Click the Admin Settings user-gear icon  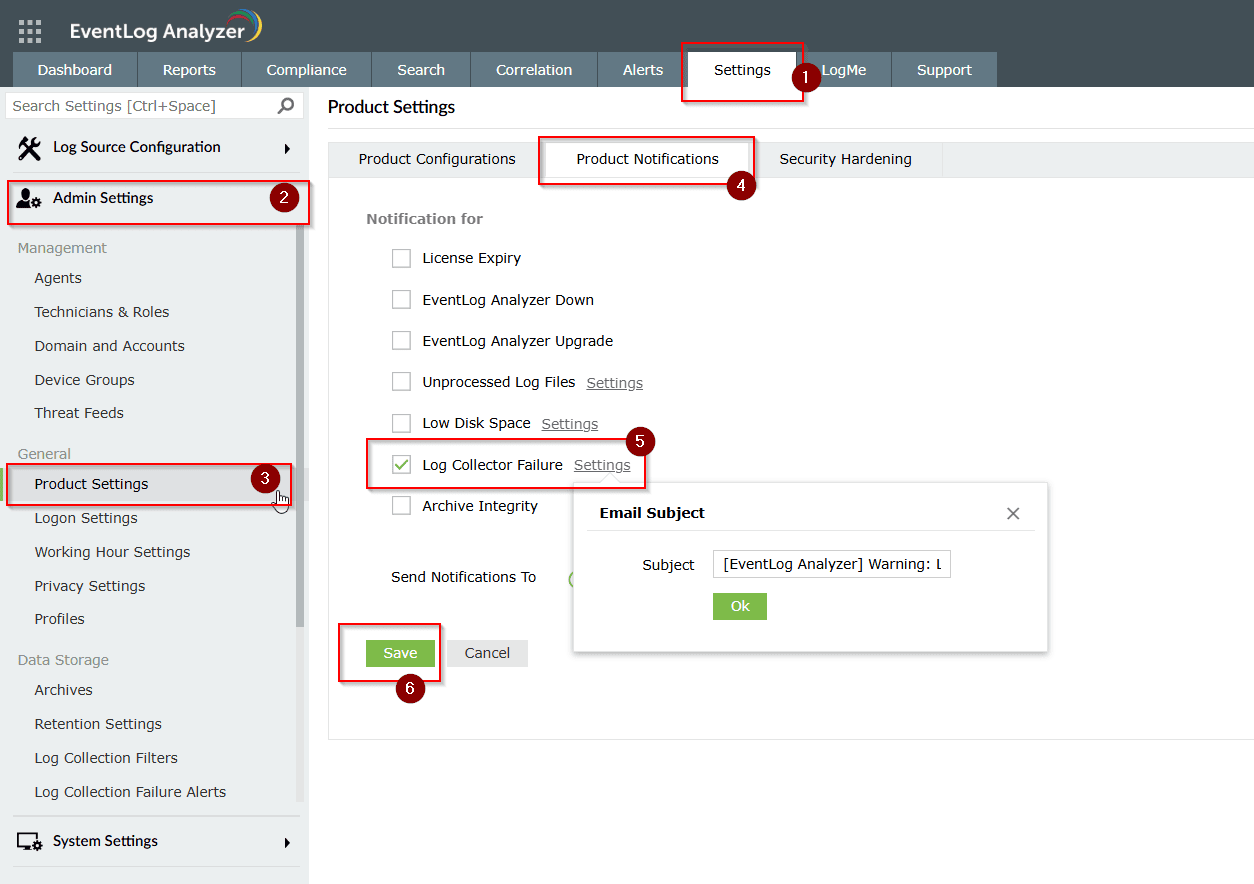[29, 199]
